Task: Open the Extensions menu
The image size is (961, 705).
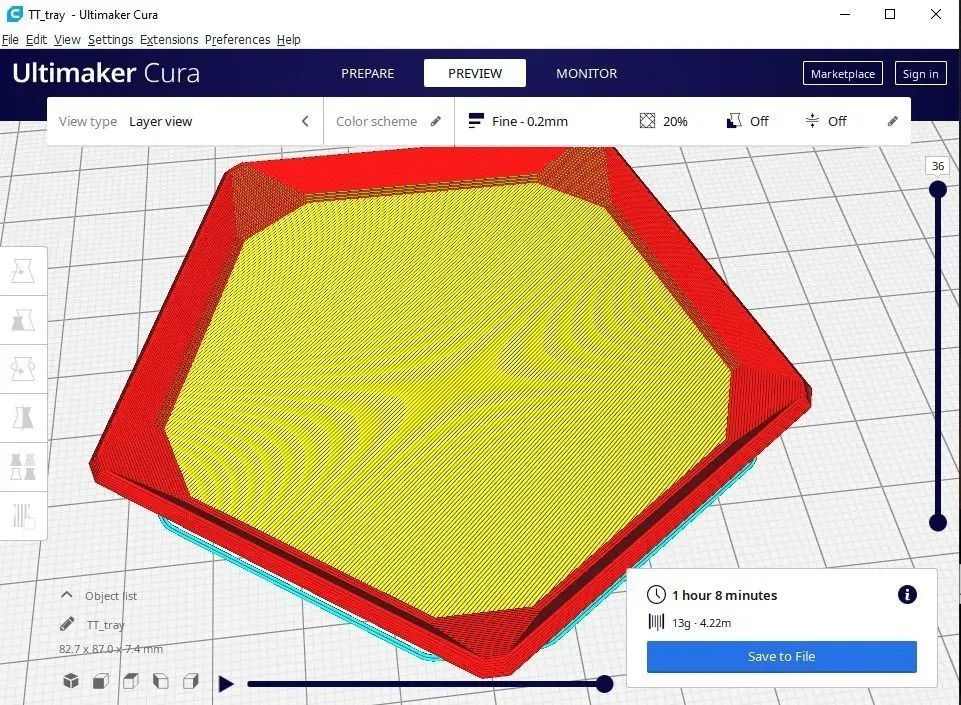Action: click(x=169, y=40)
